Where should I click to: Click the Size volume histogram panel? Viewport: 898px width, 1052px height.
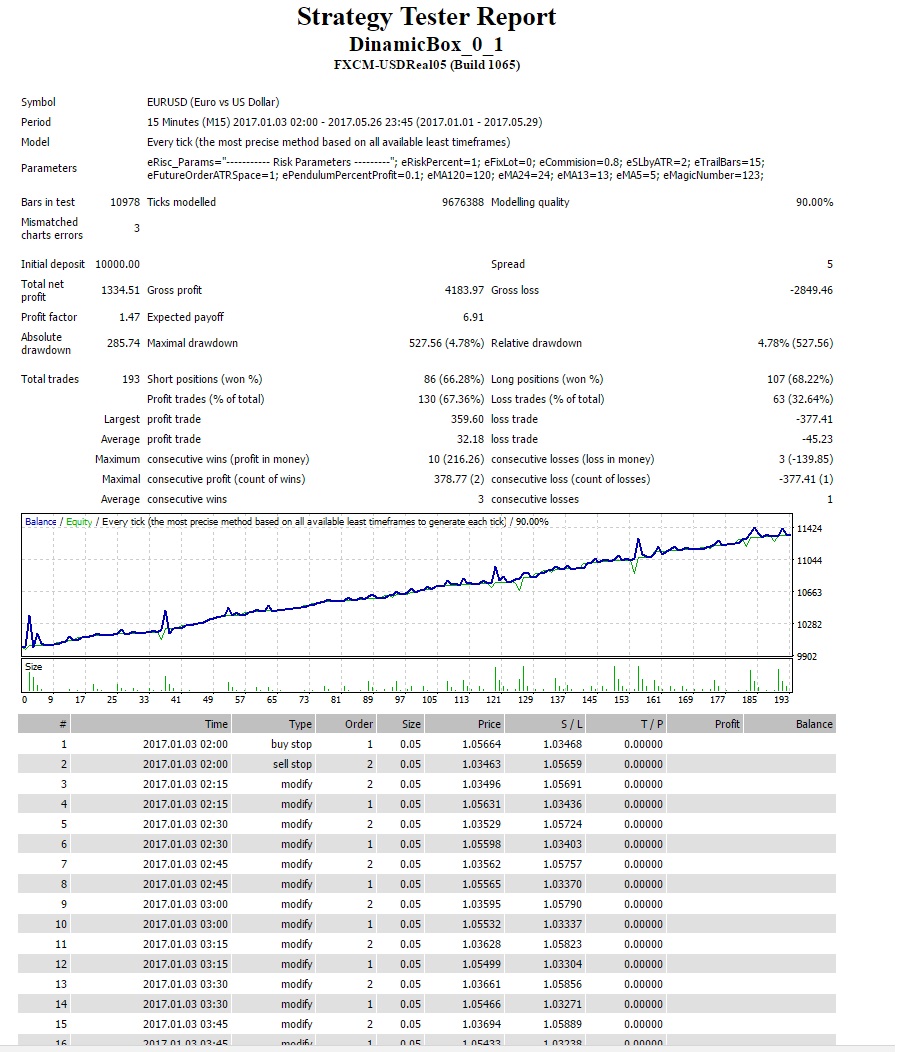[x=407, y=676]
